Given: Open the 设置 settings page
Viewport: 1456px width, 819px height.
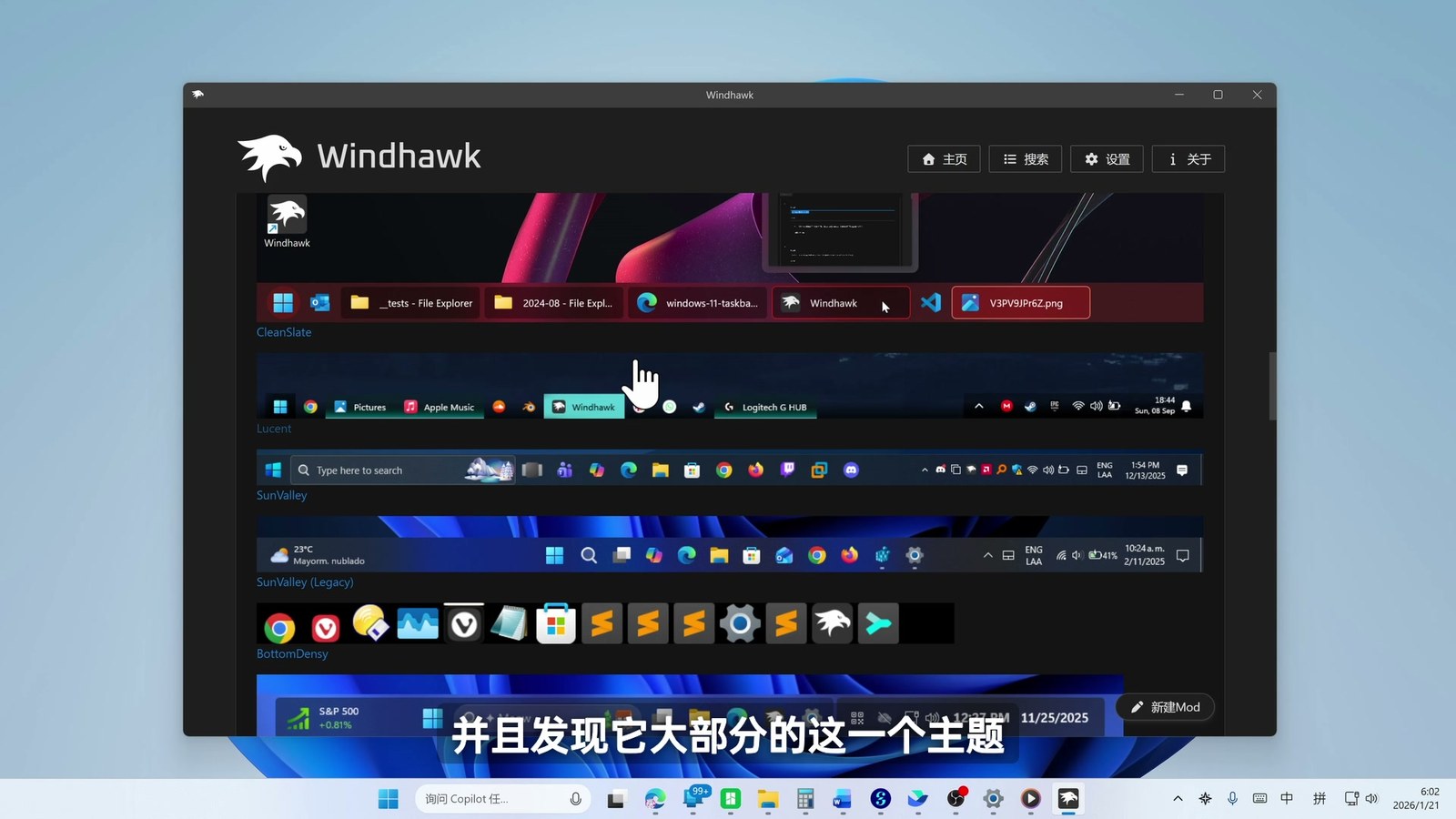Looking at the screenshot, I should (x=1107, y=159).
